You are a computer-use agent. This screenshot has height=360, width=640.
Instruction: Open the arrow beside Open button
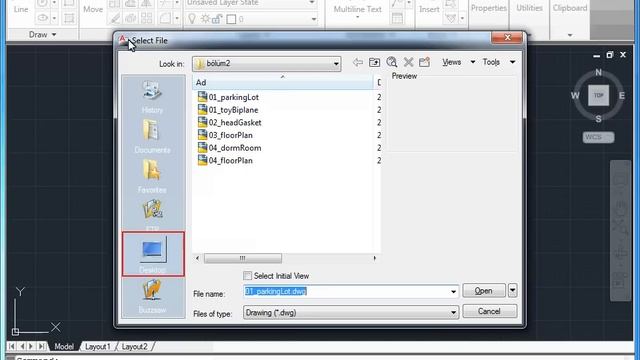point(512,290)
